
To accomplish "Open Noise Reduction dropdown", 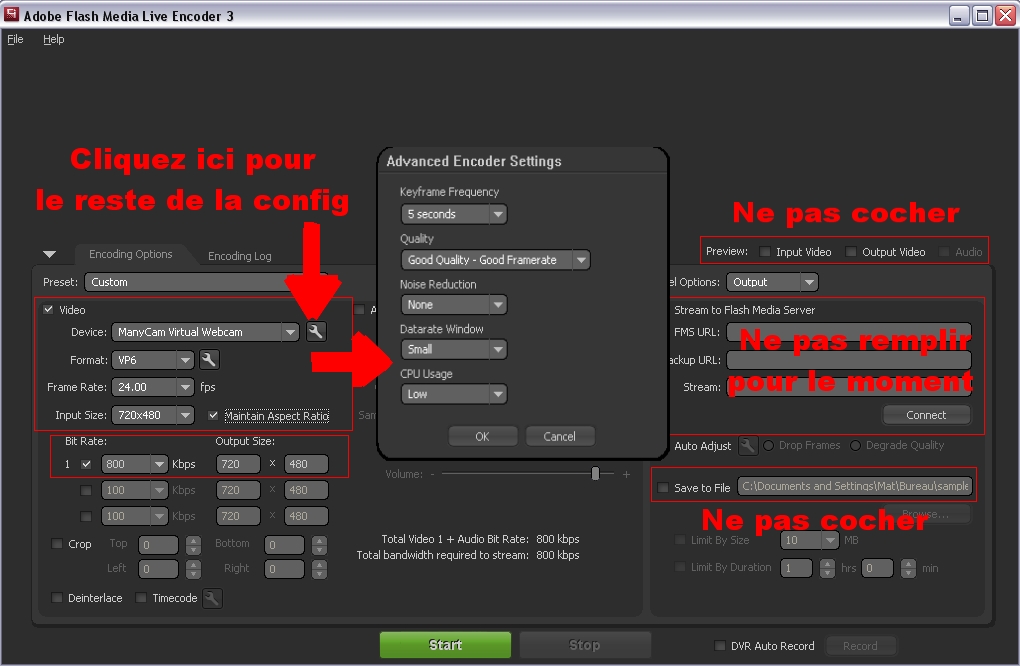I will tap(453, 304).
